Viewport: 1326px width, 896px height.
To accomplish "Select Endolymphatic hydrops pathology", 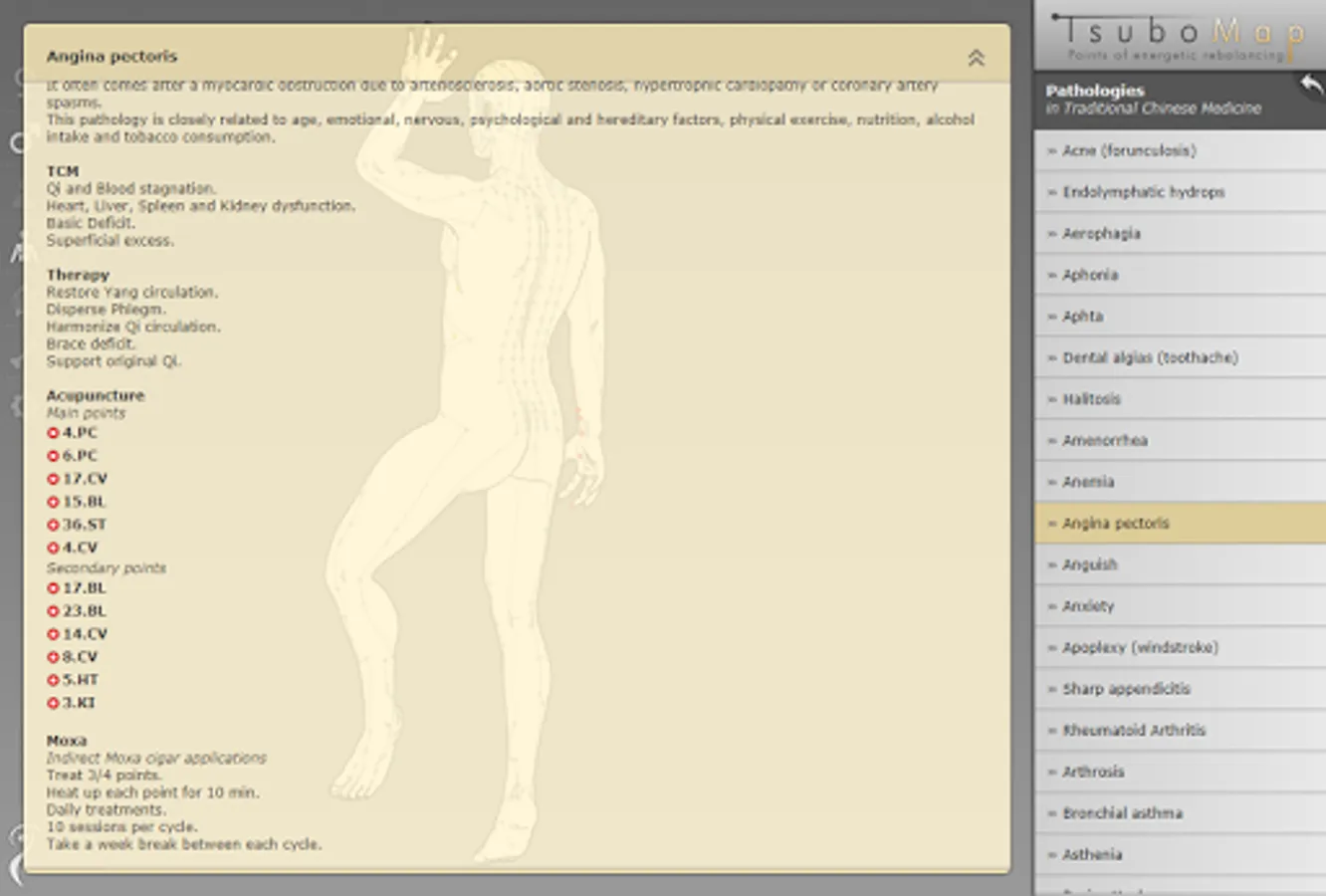I will [1180, 192].
